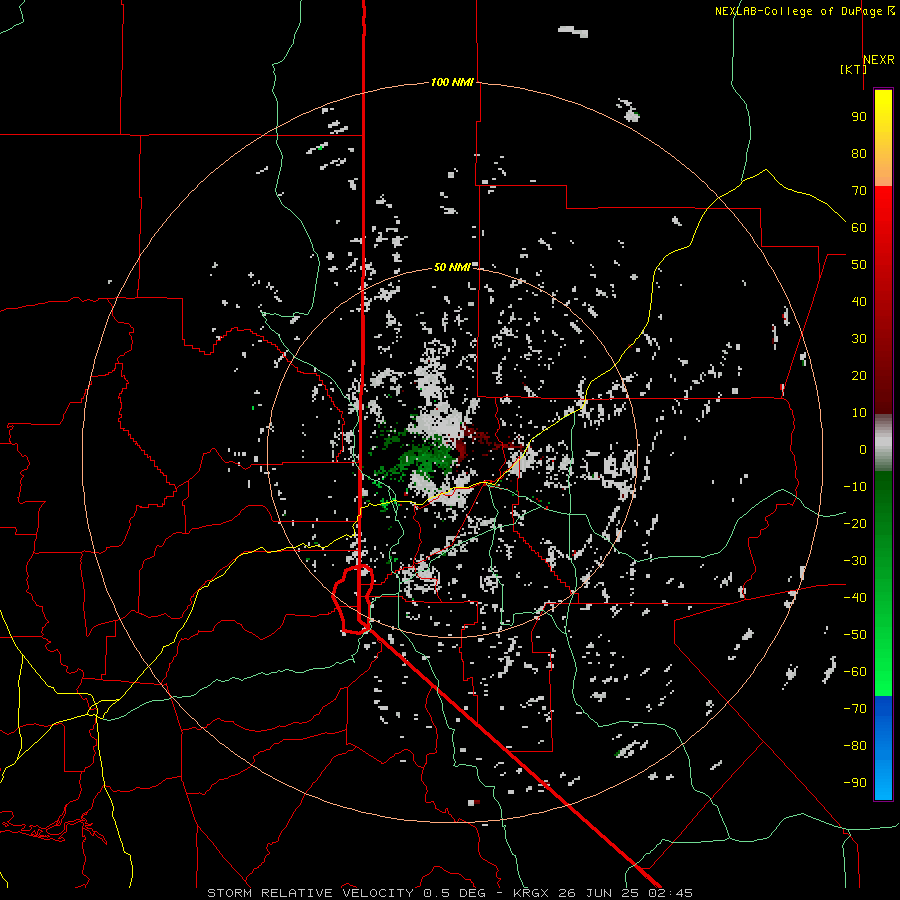Click the 50 NMI range ring label
This screenshot has height=900, width=900.
pos(452,267)
